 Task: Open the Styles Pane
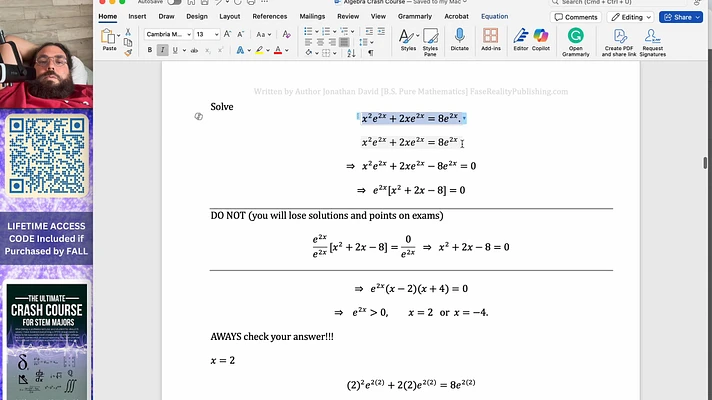coord(430,42)
